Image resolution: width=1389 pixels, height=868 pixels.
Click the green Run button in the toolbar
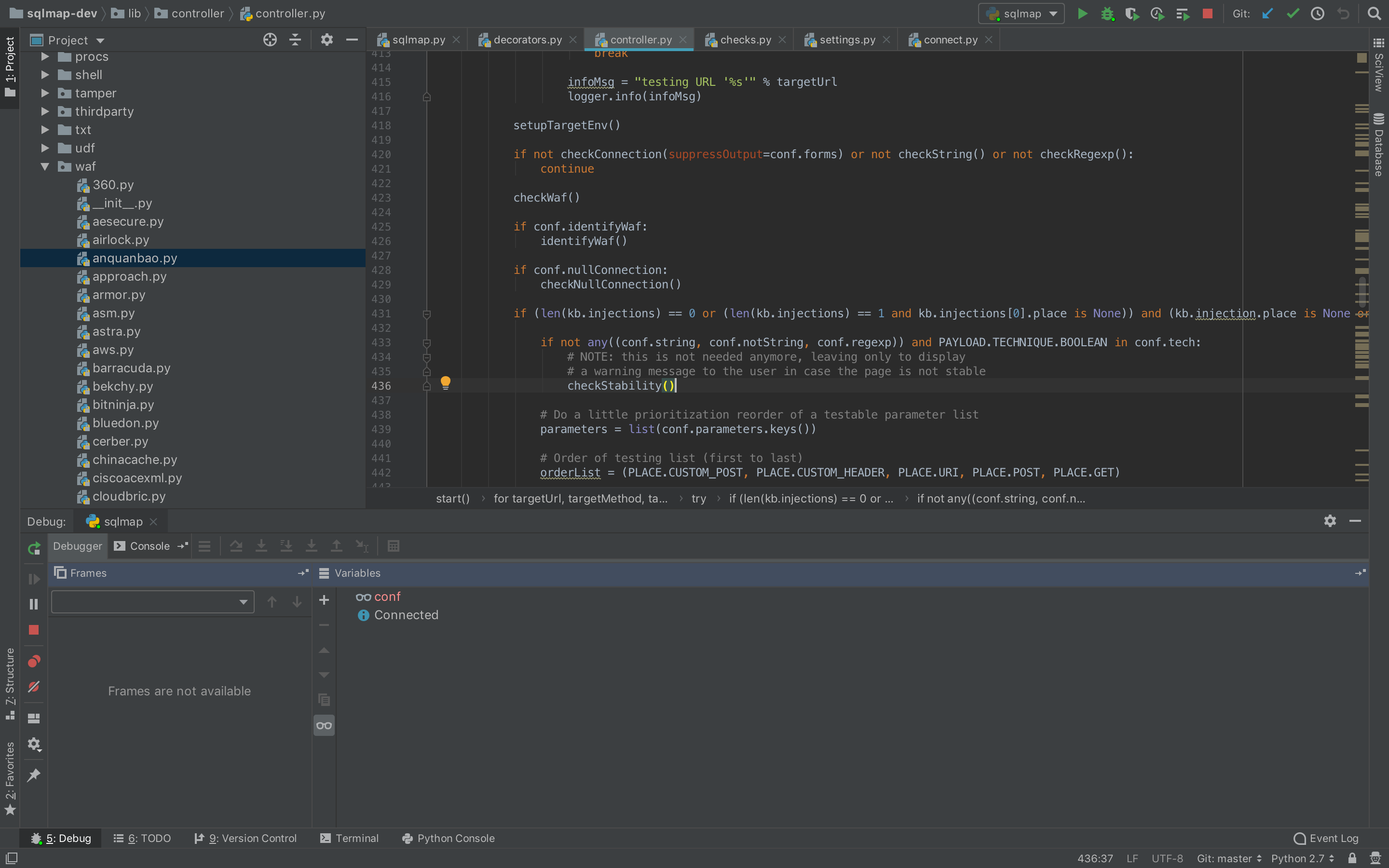point(1082,14)
